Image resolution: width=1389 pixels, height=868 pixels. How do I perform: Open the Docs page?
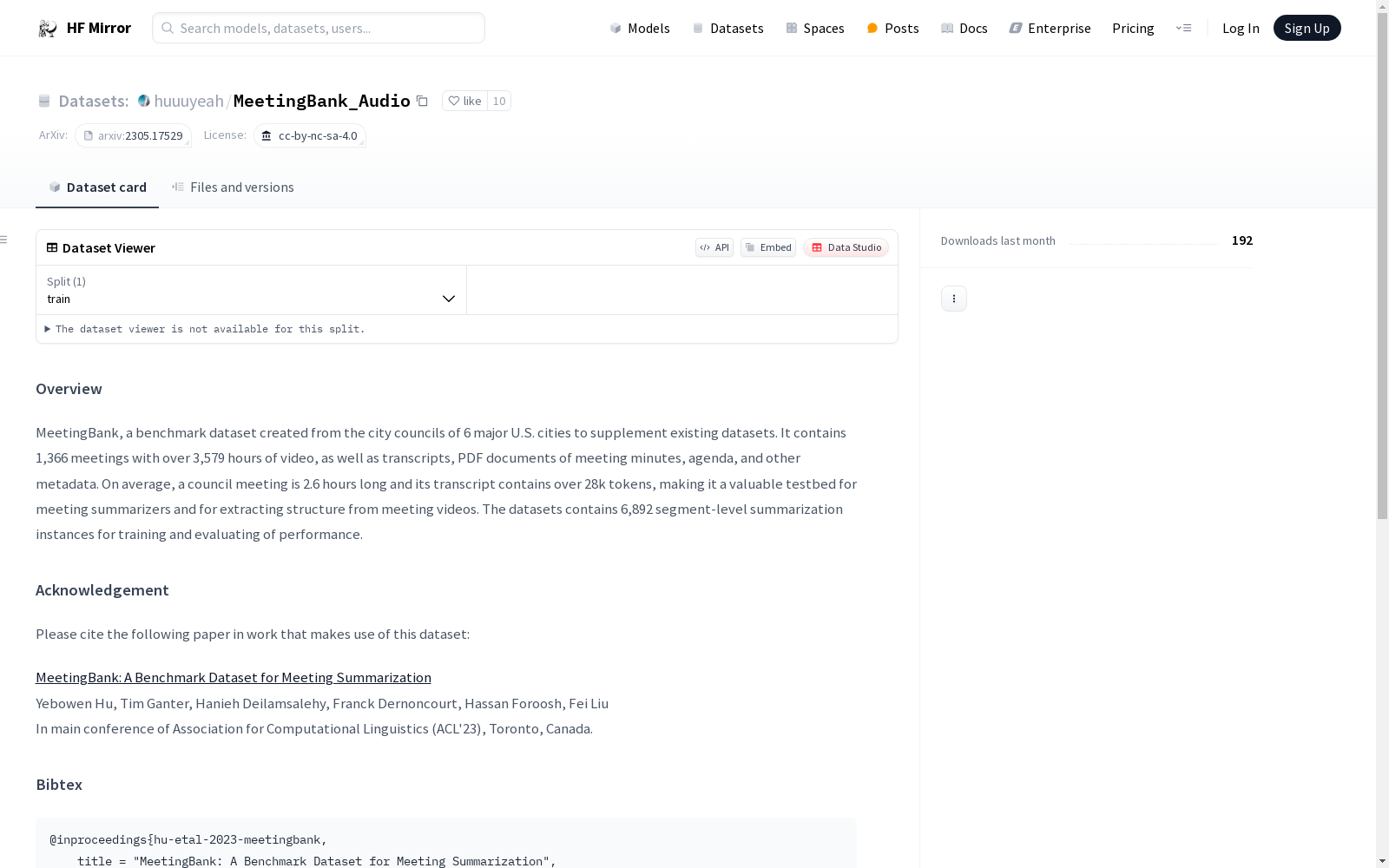click(x=964, y=28)
